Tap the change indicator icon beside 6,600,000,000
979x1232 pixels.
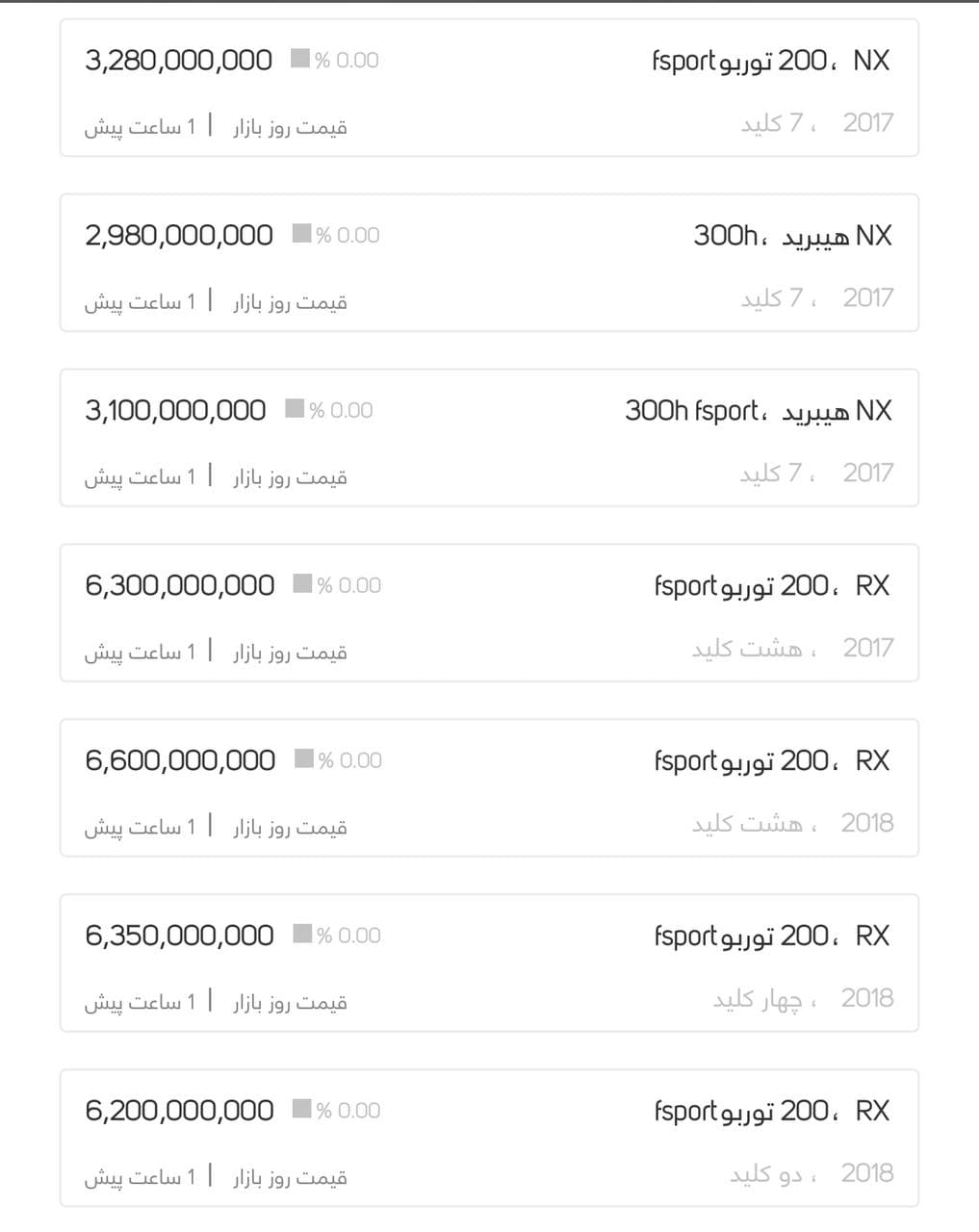click(303, 759)
